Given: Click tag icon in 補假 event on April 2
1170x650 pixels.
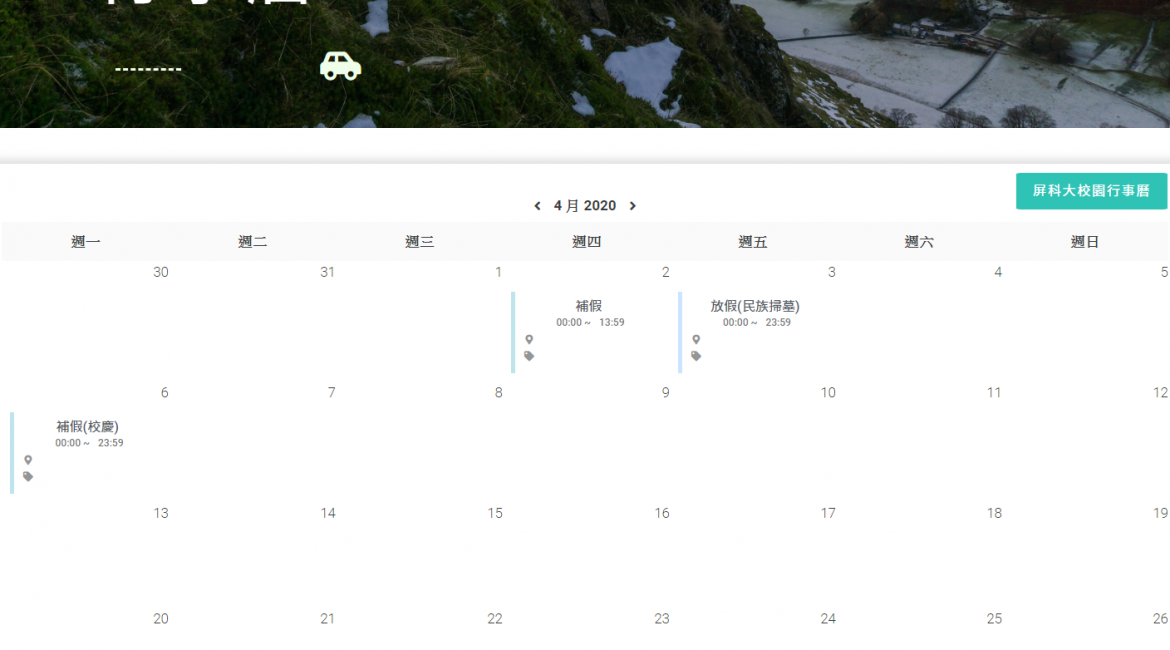Looking at the screenshot, I should (529, 356).
